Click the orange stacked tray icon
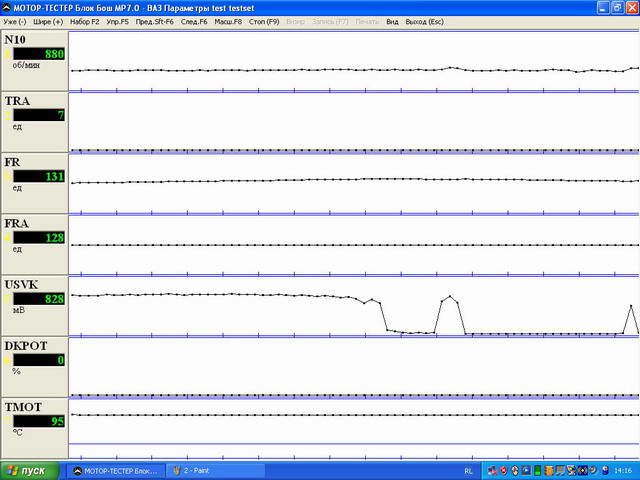 click(x=549, y=471)
